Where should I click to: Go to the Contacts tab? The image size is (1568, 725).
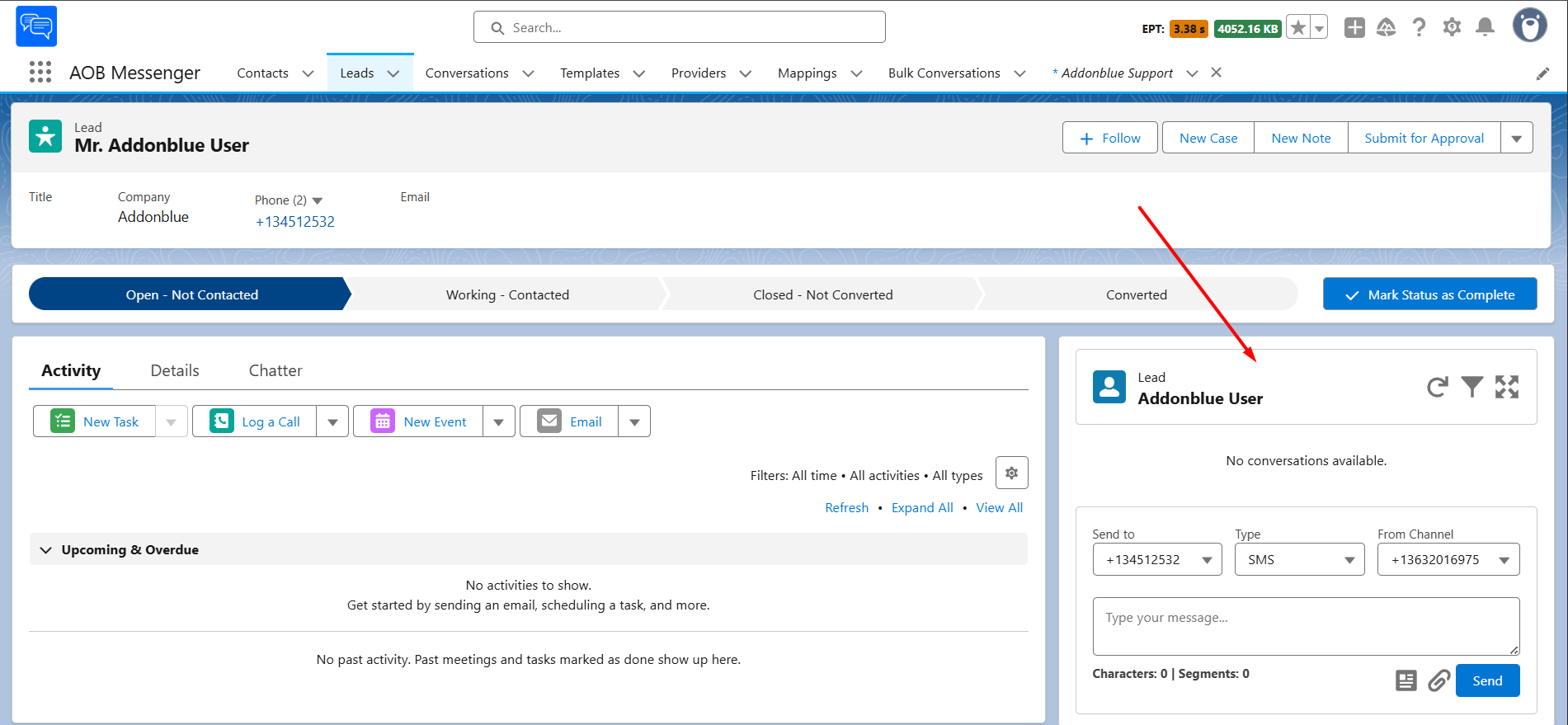coord(262,73)
